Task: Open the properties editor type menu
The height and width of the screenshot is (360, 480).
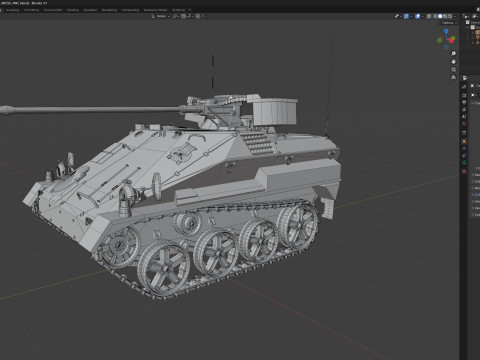Action: (465, 78)
